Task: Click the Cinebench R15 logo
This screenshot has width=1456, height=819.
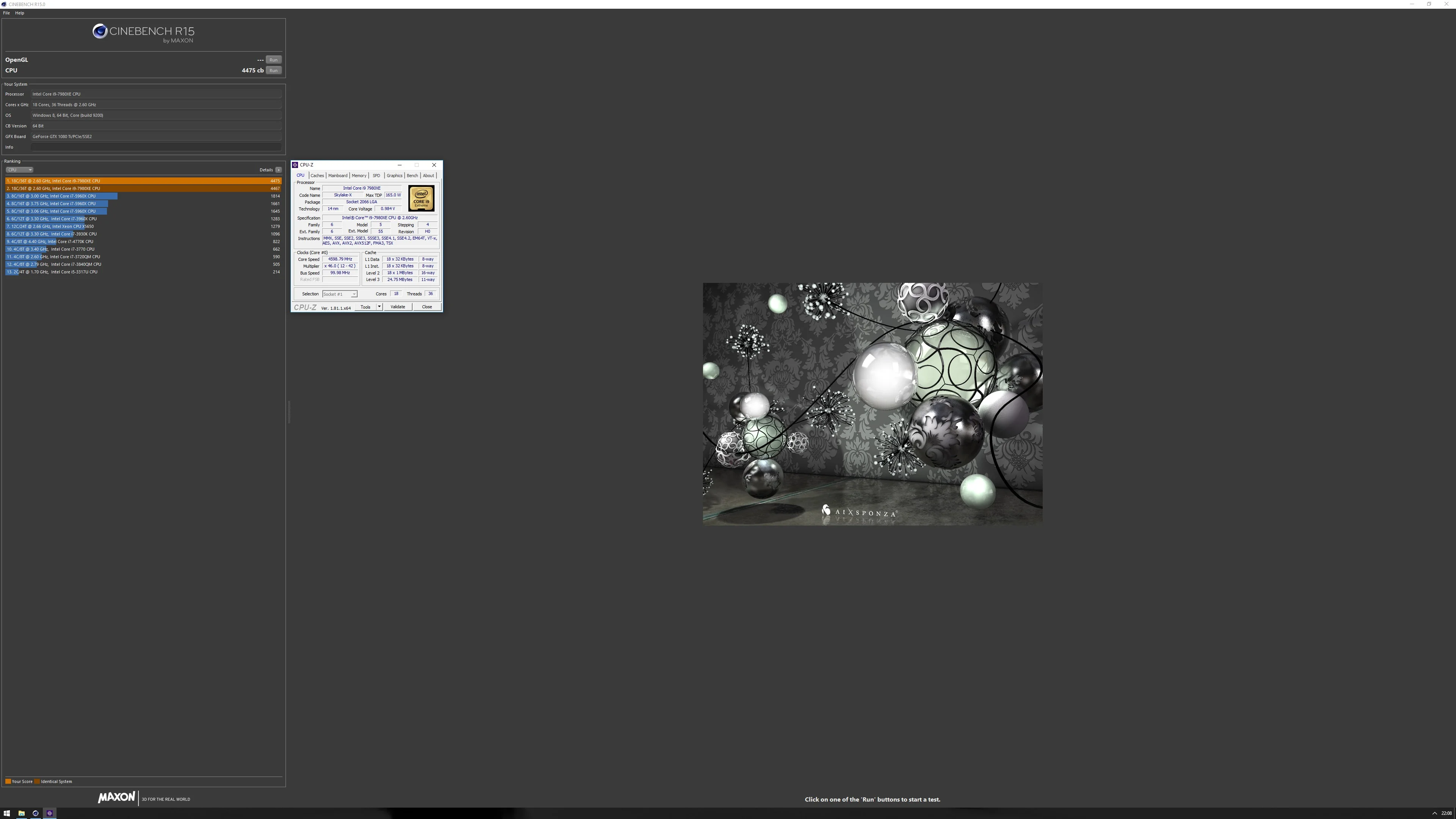Action: (144, 33)
